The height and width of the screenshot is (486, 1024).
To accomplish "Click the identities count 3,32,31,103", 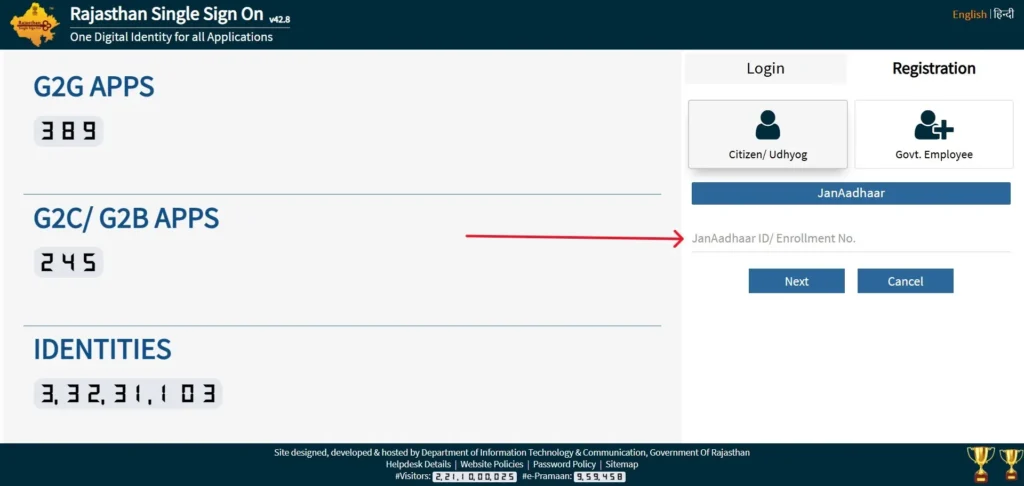I will coord(128,394).
